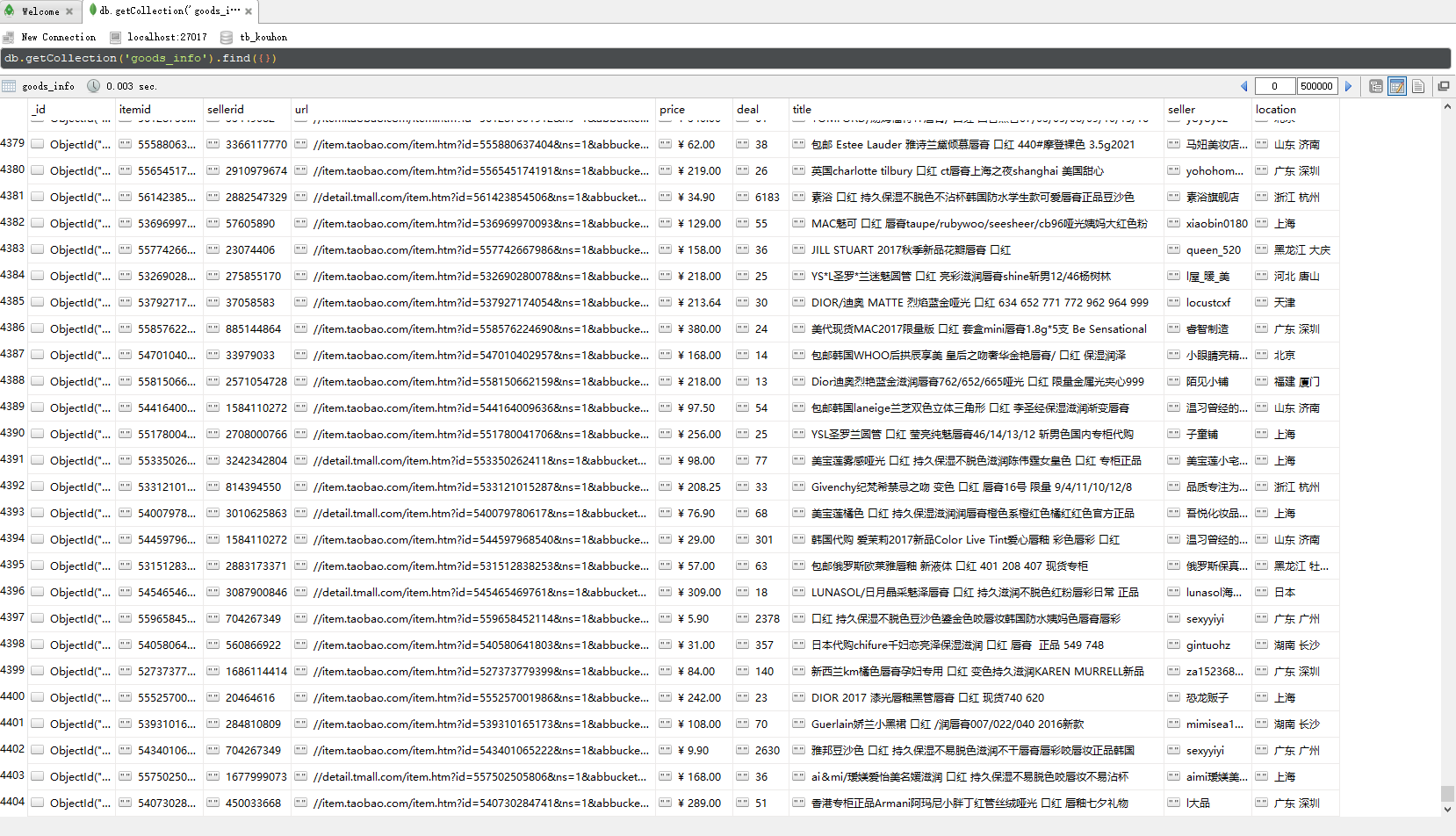Click the ObjectId document icon in row 4385
The width and height of the screenshot is (1456, 836).
[x=38, y=302]
